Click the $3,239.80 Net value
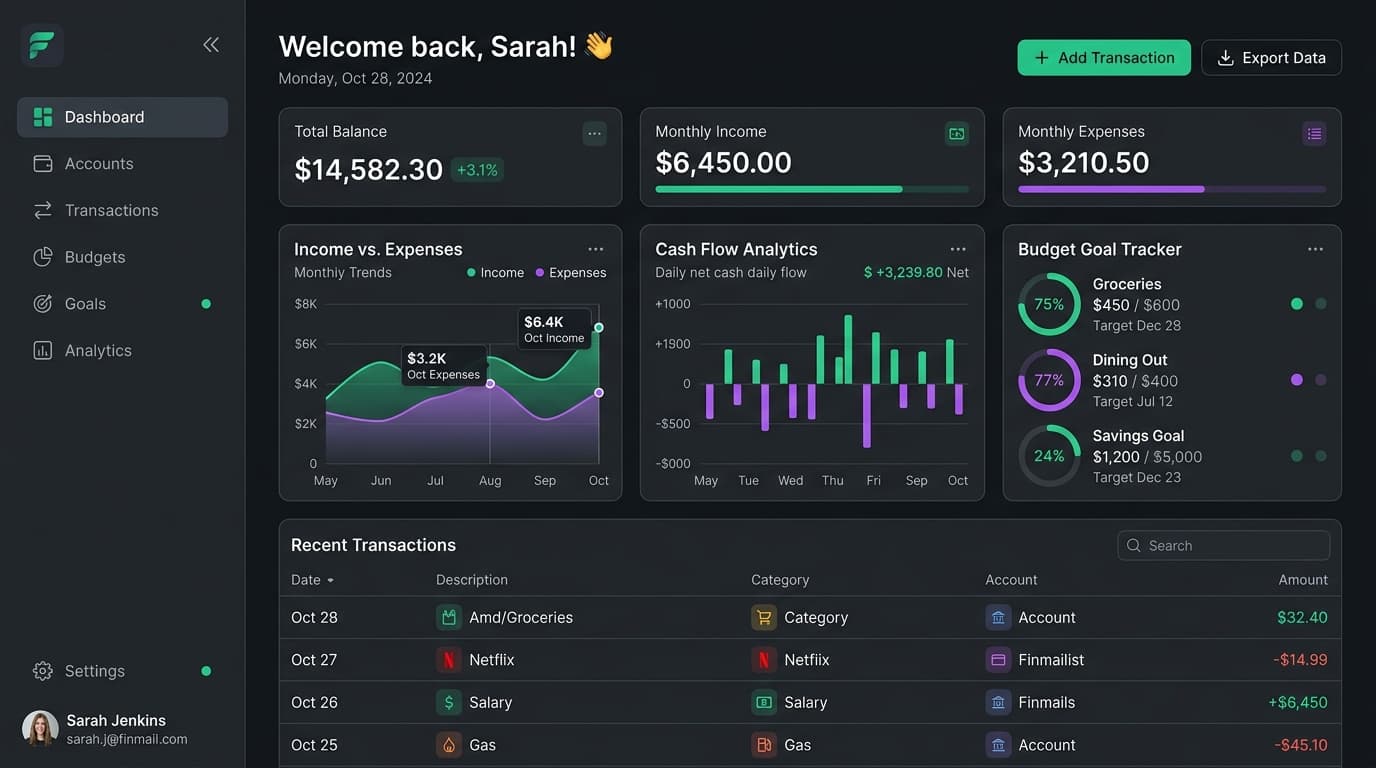 (916, 272)
